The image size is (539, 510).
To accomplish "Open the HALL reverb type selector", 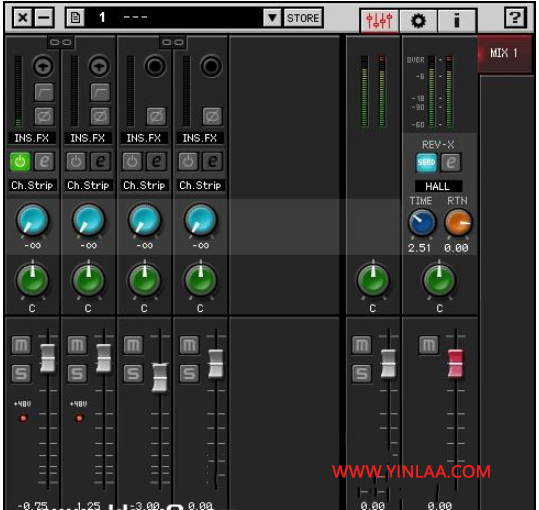I will pyautogui.click(x=438, y=186).
